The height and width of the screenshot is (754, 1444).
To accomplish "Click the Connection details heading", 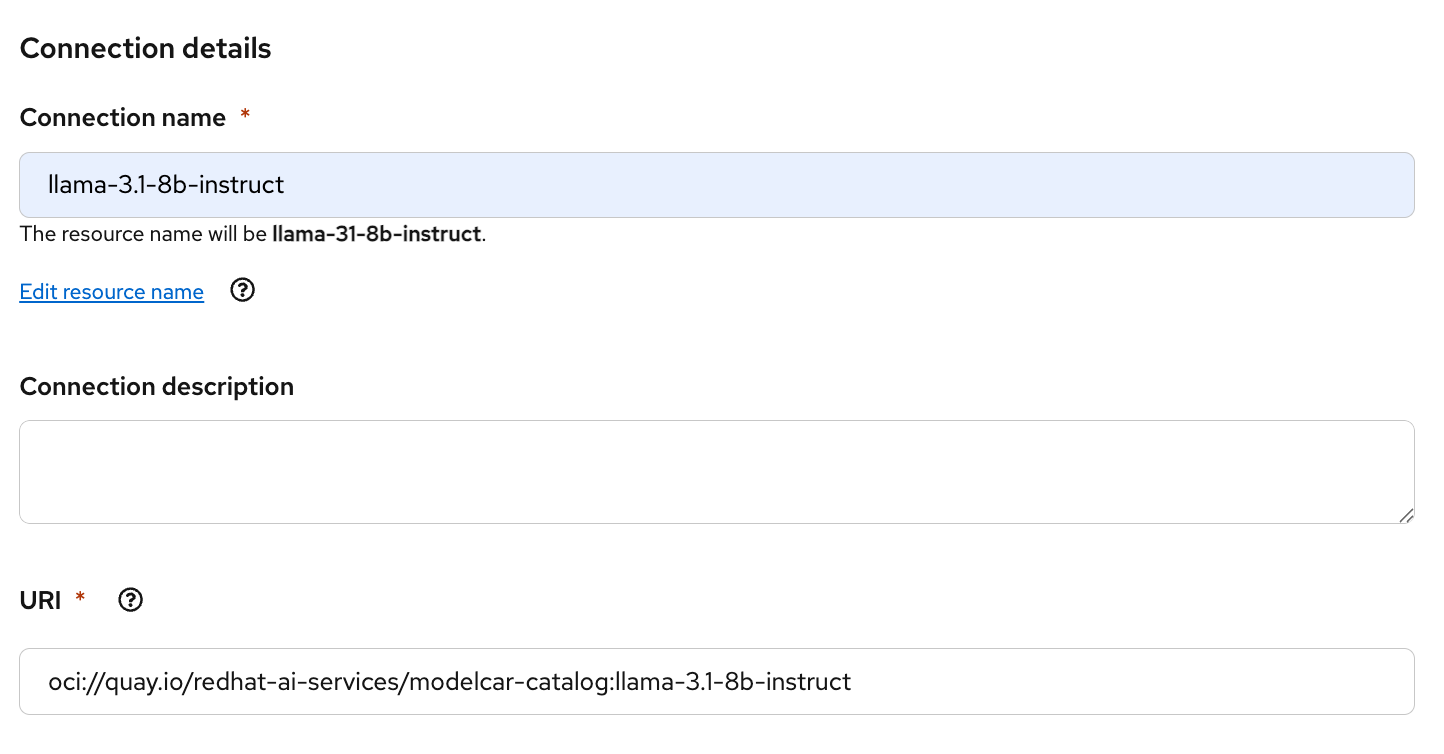I will (x=145, y=48).
